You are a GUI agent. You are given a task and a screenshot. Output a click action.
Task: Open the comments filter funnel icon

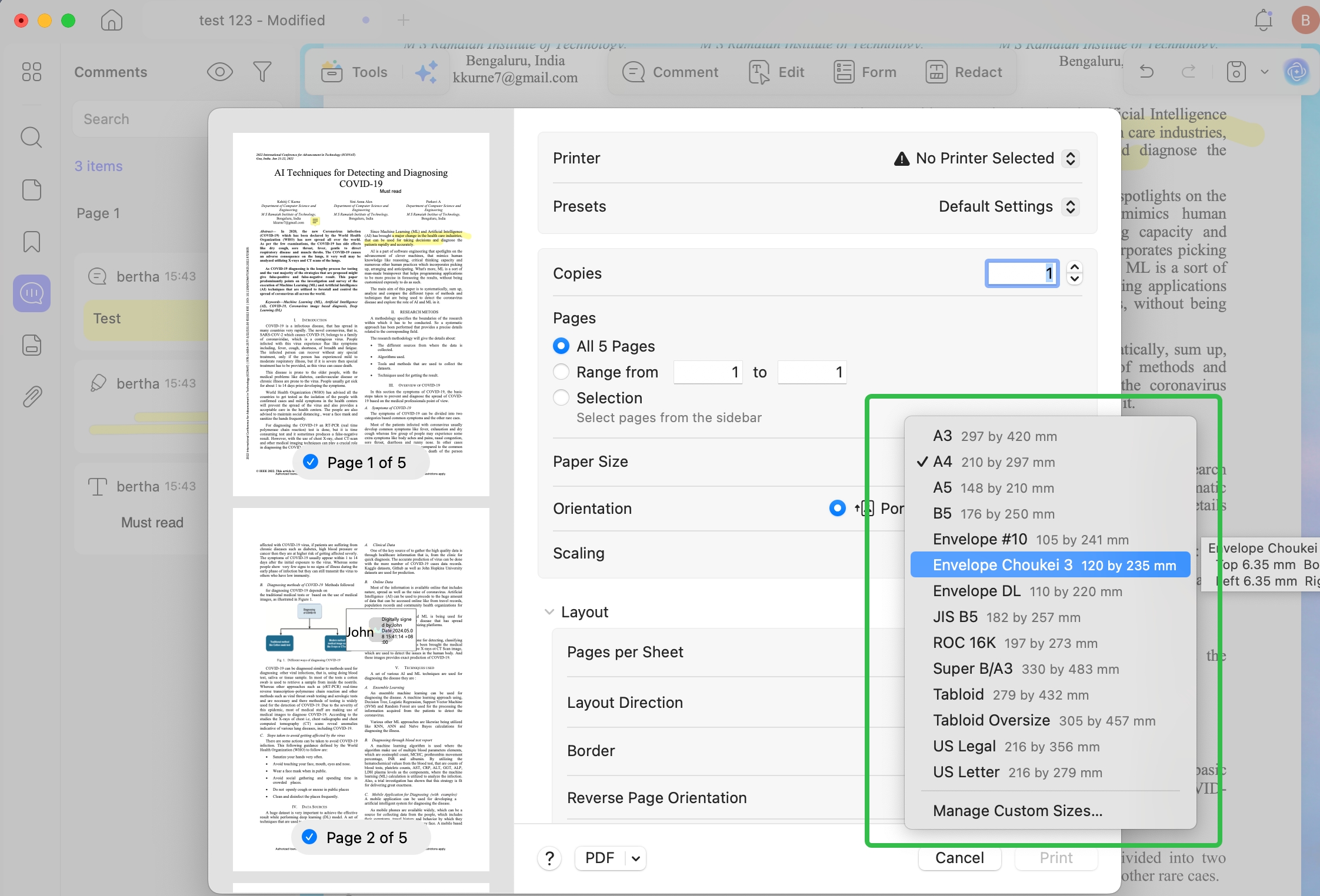tap(262, 72)
